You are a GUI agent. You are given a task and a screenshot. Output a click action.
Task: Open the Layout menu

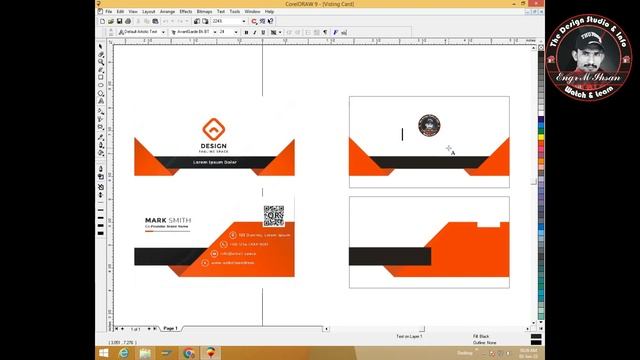[149, 11]
